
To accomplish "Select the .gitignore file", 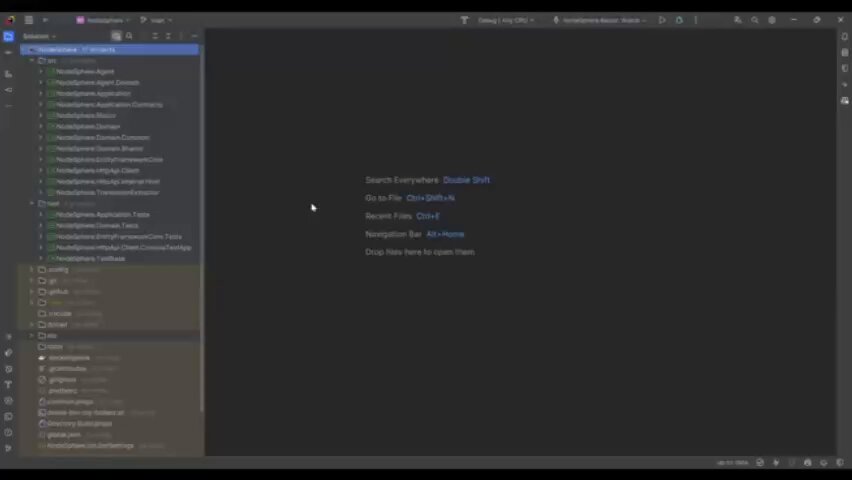I will pos(62,380).
